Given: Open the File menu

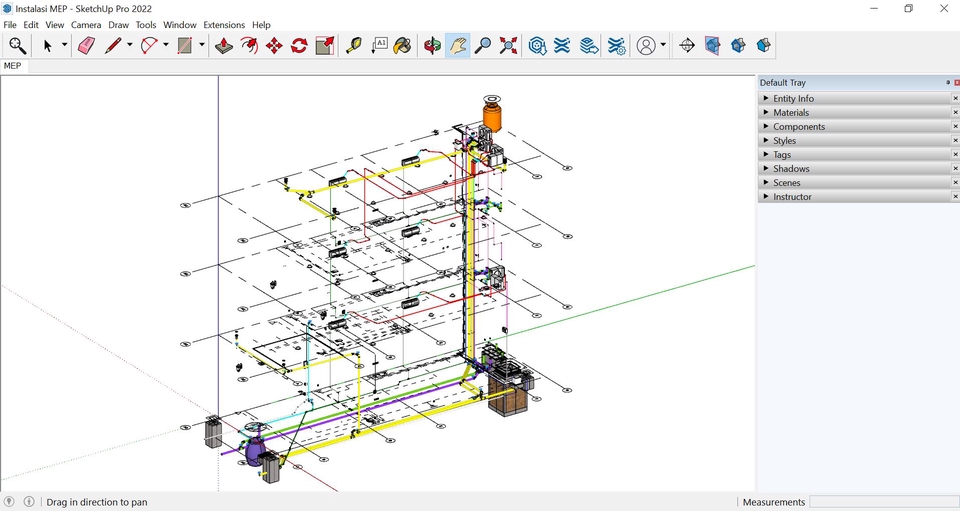Looking at the screenshot, I should click(x=10, y=25).
